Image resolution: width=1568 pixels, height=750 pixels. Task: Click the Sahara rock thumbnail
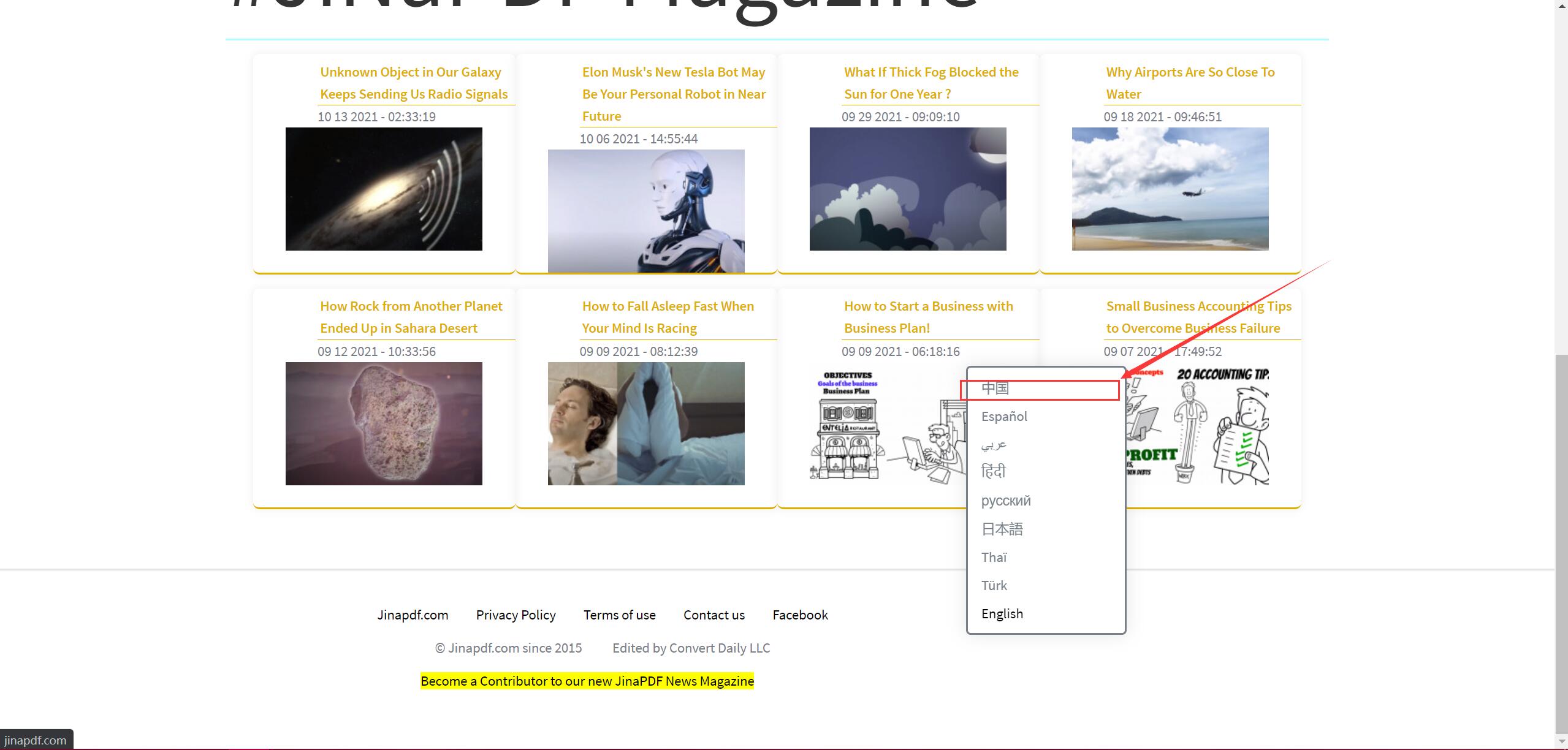point(384,423)
